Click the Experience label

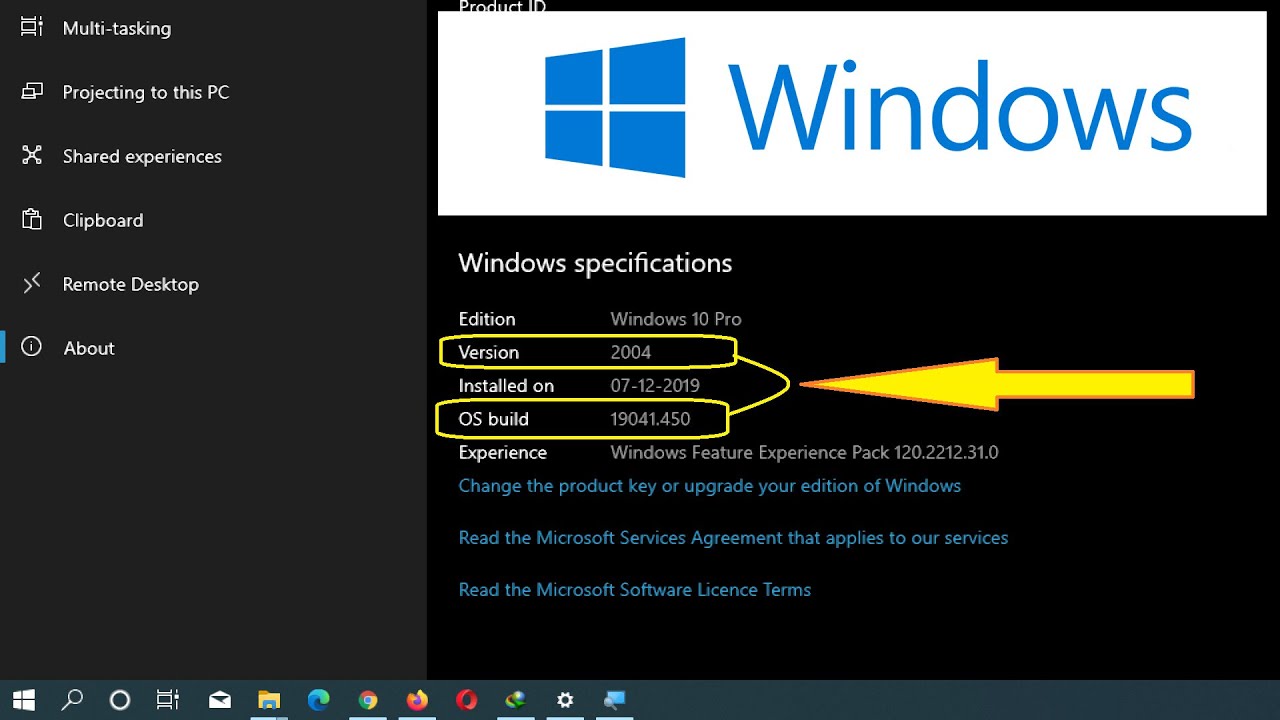point(503,453)
